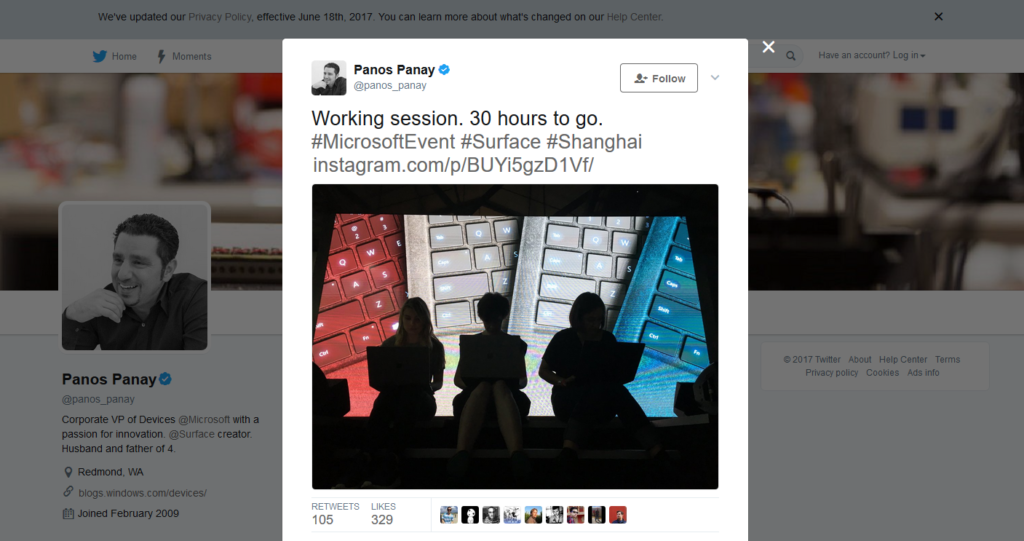This screenshot has height=541, width=1024.
Task: Open the instagram.com post link
Action: [x=453, y=165]
